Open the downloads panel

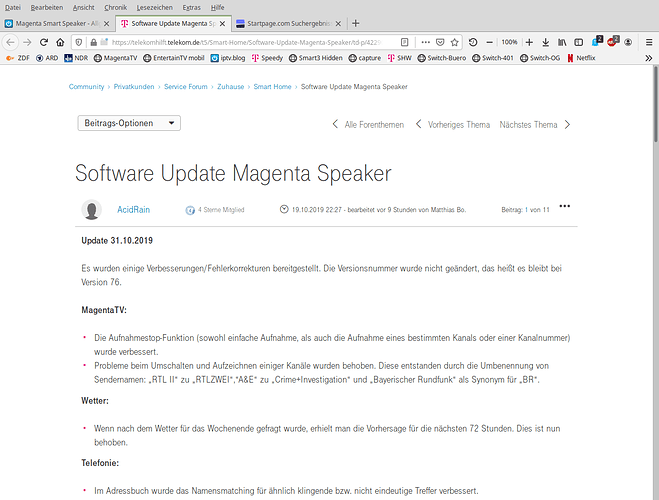click(x=546, y=42)
